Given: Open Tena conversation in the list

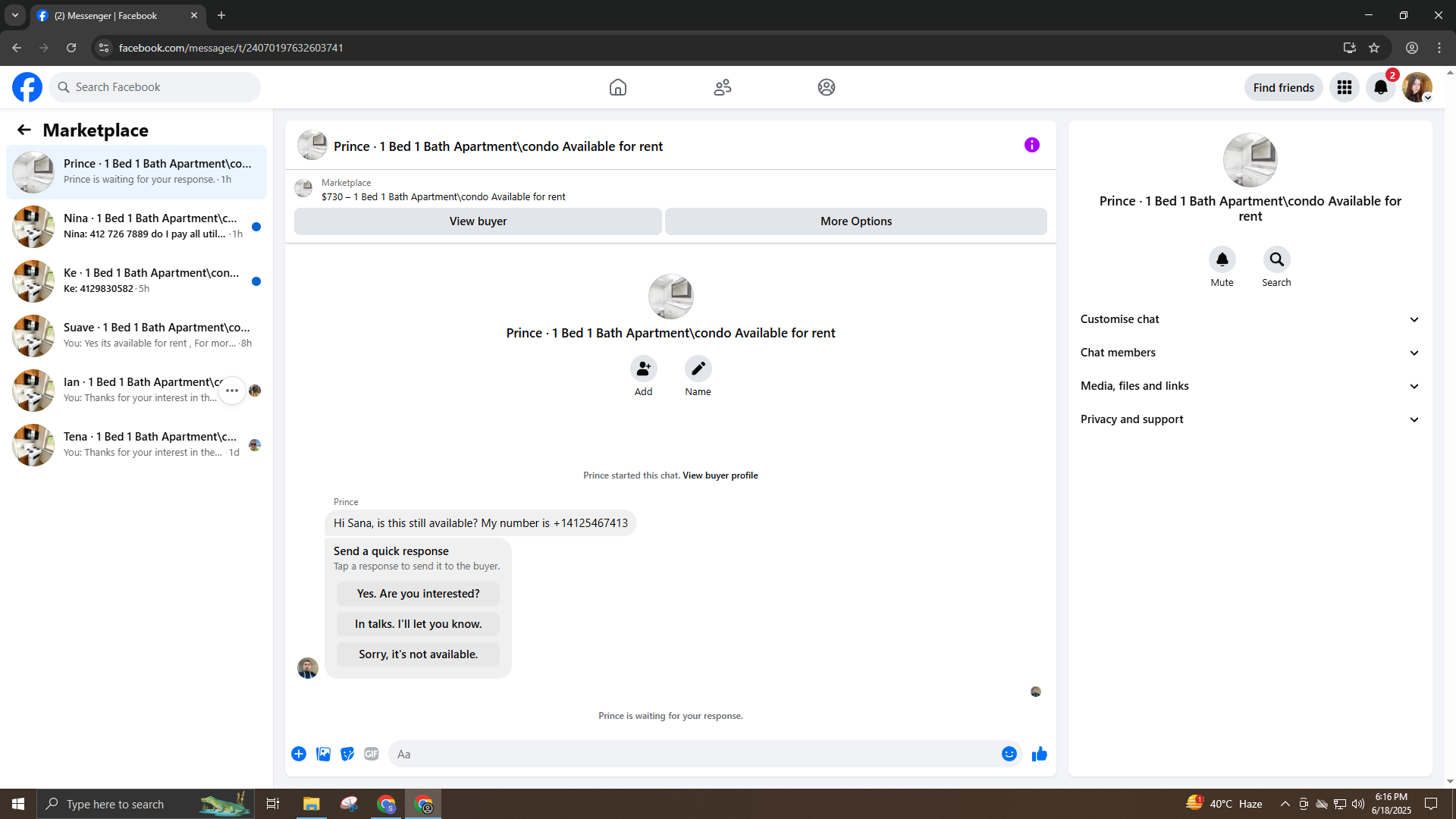Looking at the screenshot, I should pos(136,445).
